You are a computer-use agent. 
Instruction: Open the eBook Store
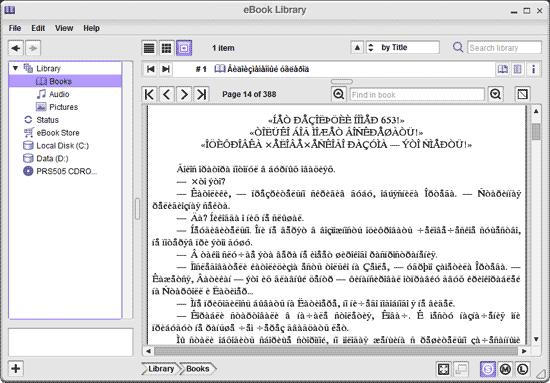(51, 133)
